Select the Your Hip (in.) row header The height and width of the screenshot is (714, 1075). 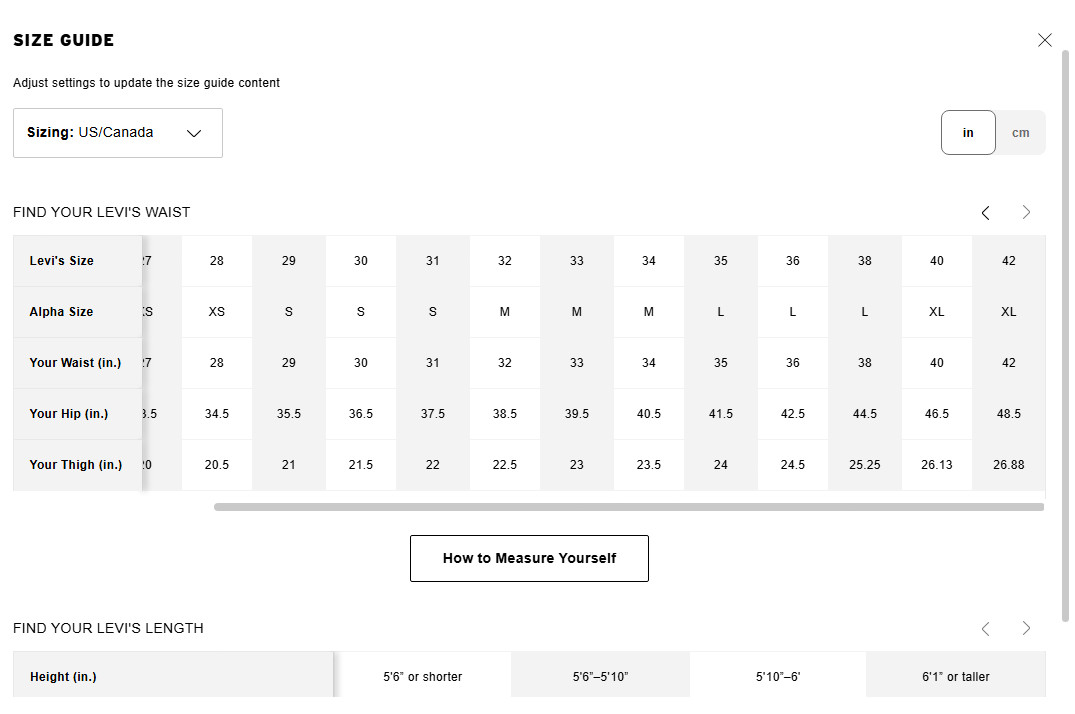coord(77,414)
